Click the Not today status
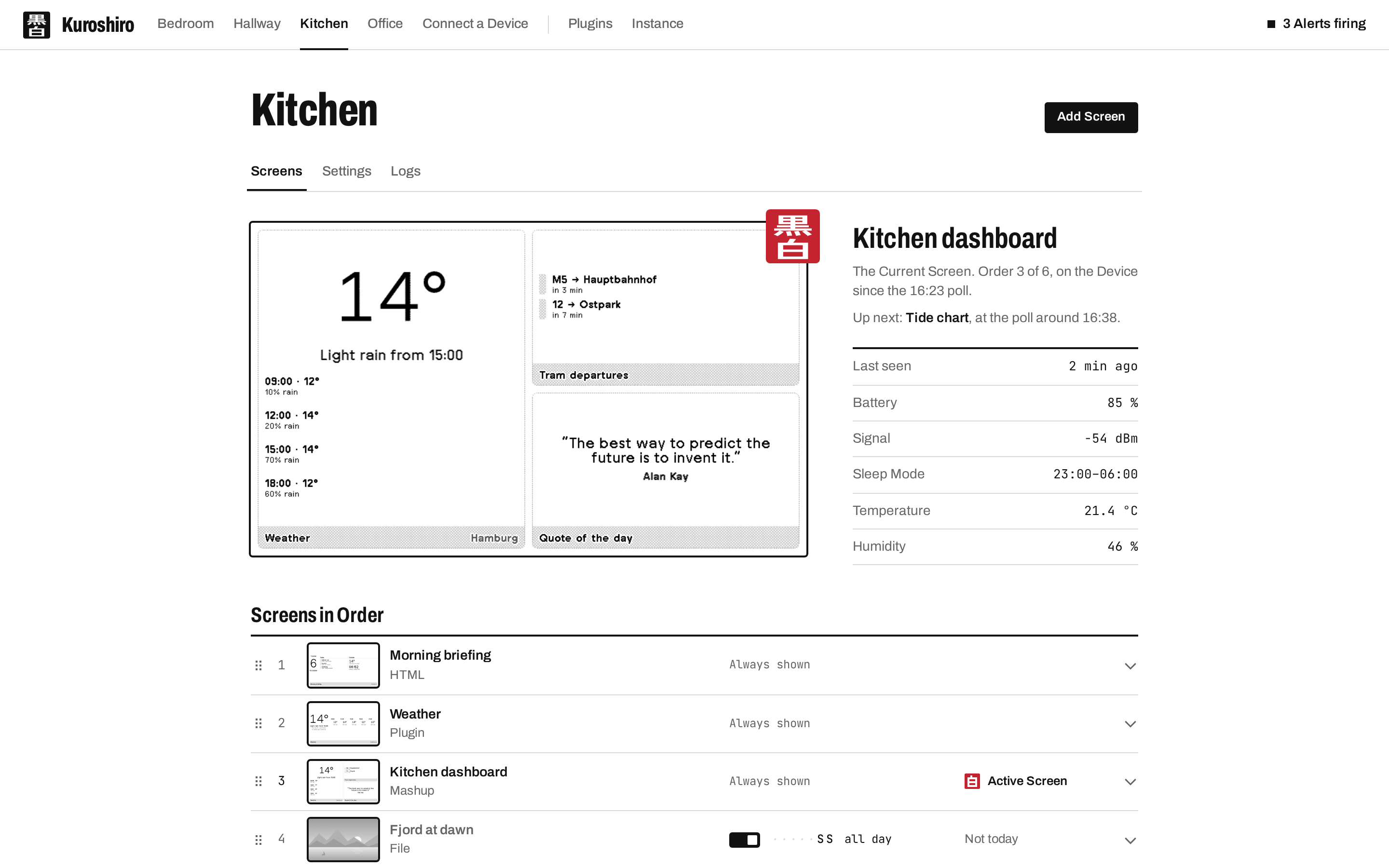The height and width of the screenshot is (868, 1389). 991,839
